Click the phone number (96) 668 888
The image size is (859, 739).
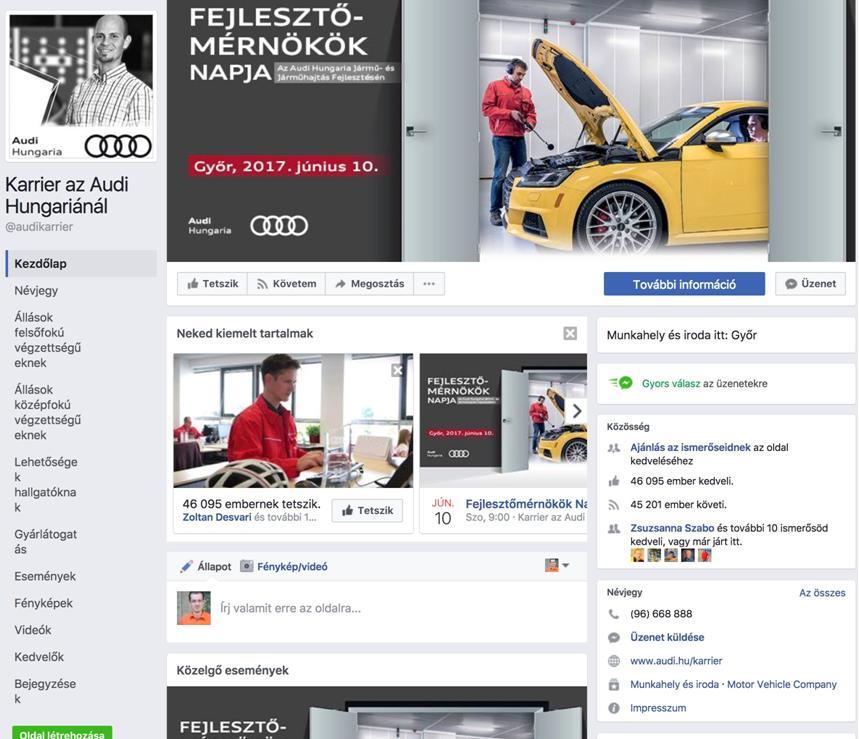click(661, 614)
